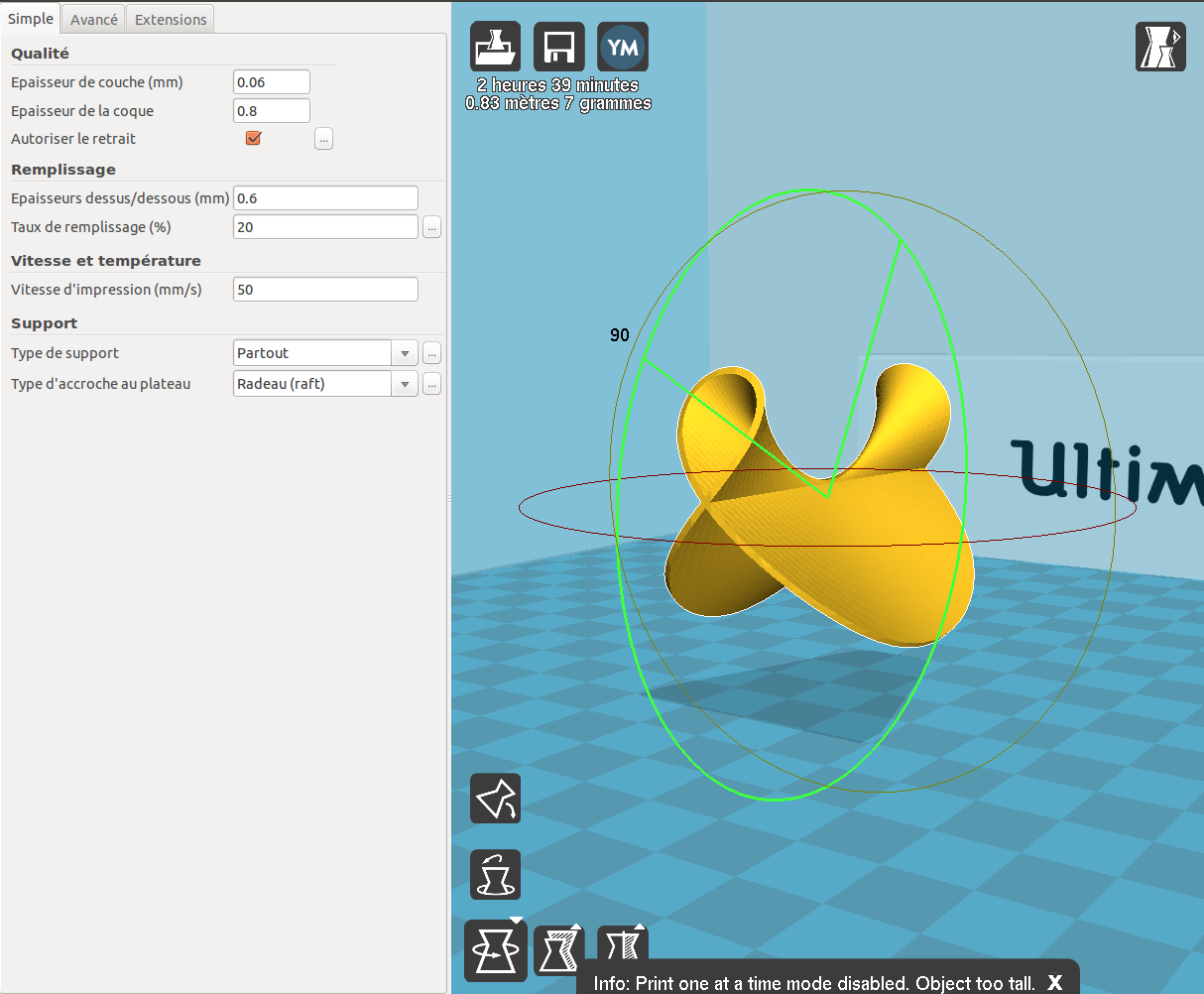Click the Epaisseurs dessus/dessous input field

325,198
